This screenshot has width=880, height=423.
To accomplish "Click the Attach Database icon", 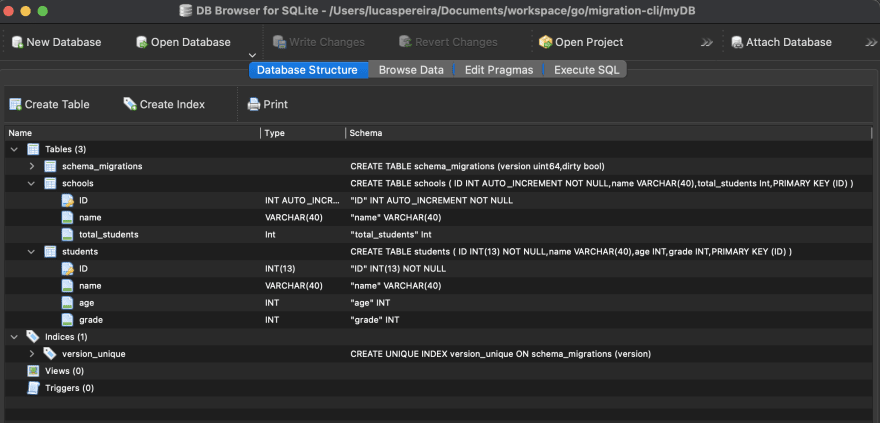I will coord(737,42).
